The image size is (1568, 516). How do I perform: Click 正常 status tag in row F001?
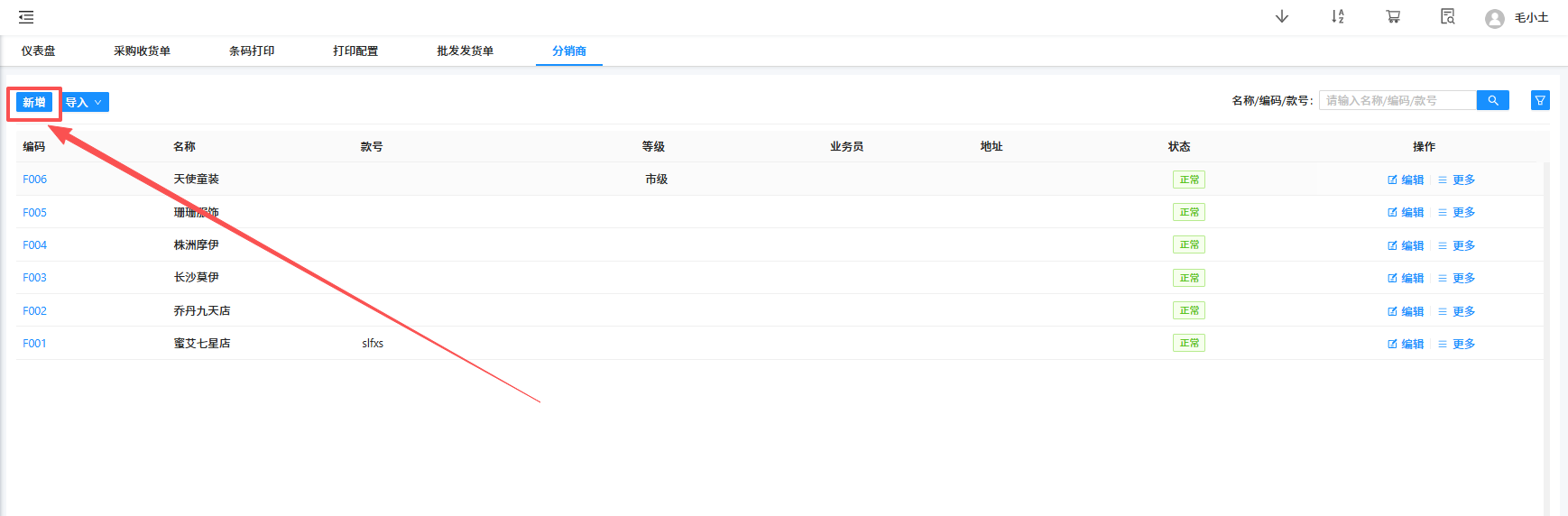click(x=1189, y=343)
